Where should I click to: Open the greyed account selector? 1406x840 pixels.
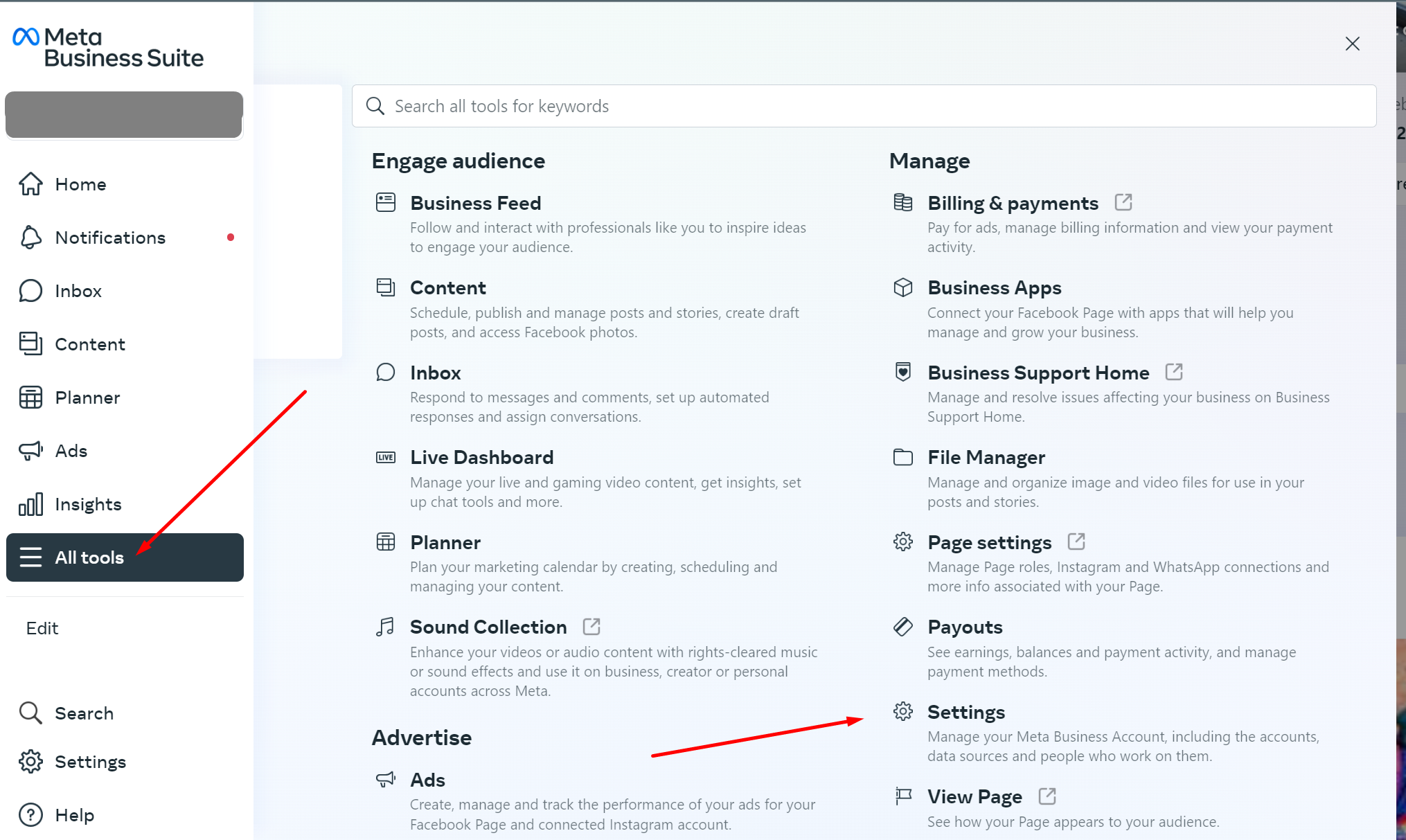click(124, 114)
